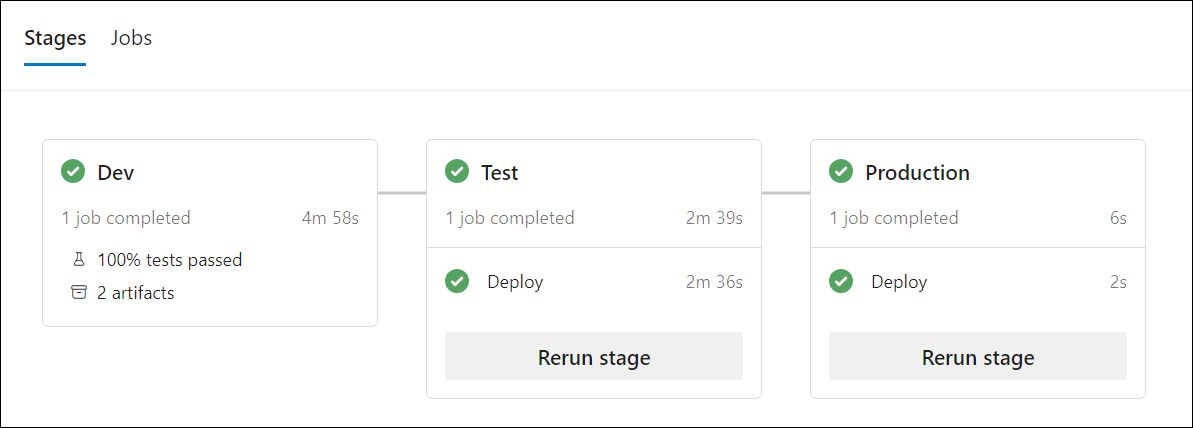This screenshot has width=1193, height=428.
Task: Rerun the Production stage
Action: (x=978, y=357)
